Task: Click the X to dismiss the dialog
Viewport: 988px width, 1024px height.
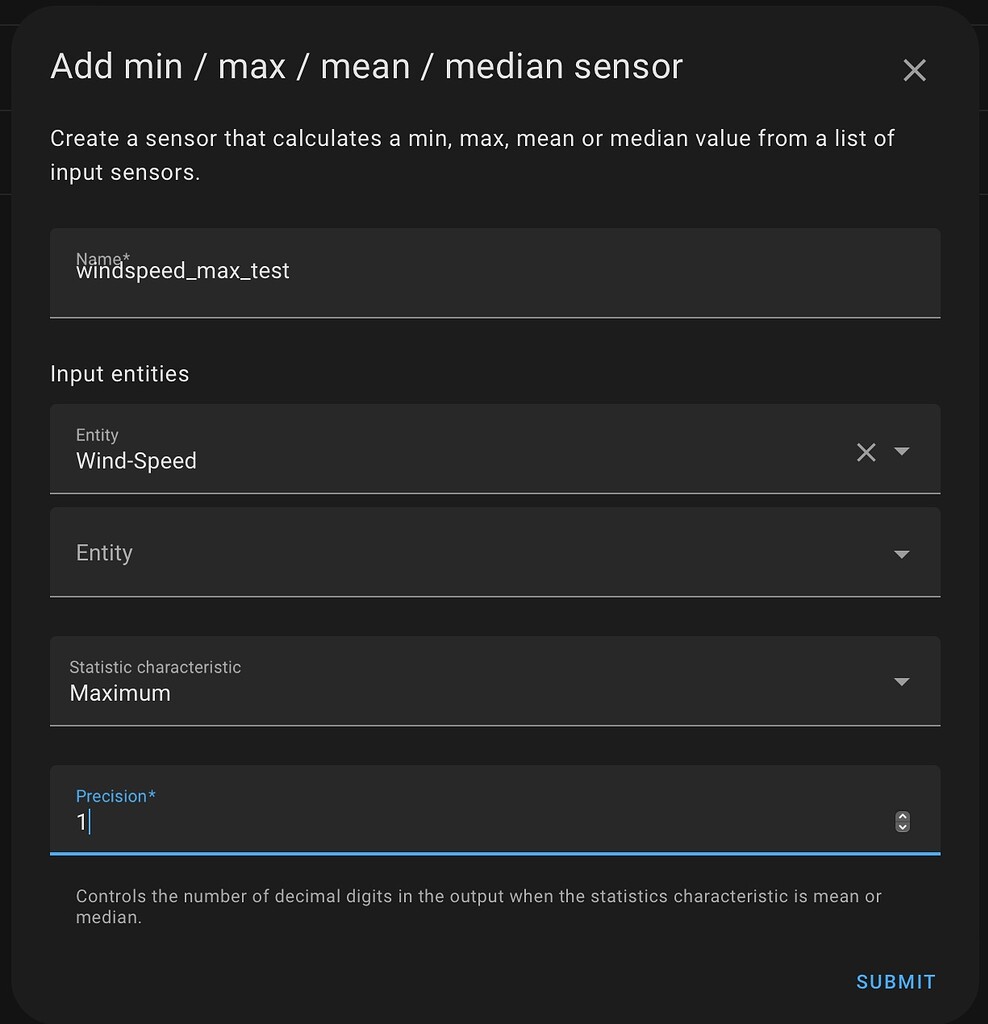Action: (x=914, y=69)
